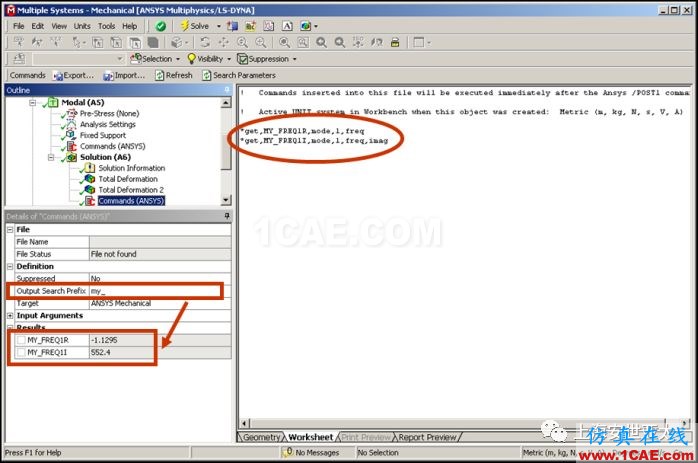
Task: Pin the Details panel
Action: click(227, 216)
